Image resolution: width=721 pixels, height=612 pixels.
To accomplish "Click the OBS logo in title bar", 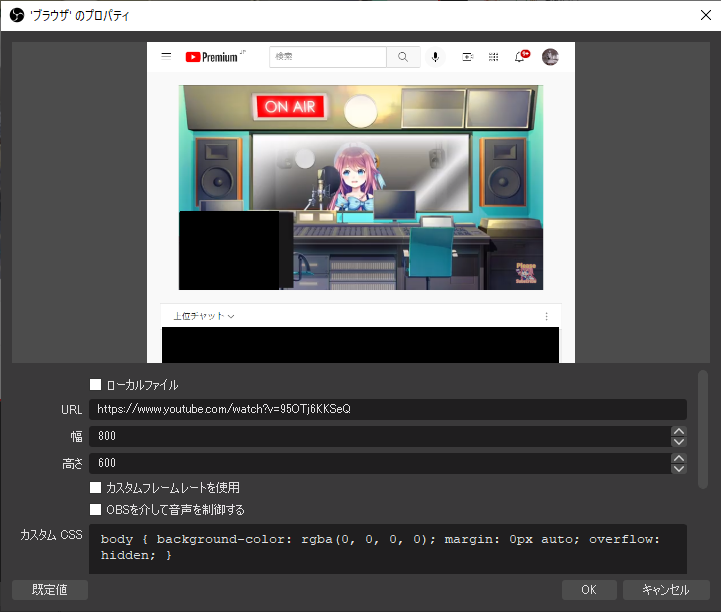I will pos(17,16).
